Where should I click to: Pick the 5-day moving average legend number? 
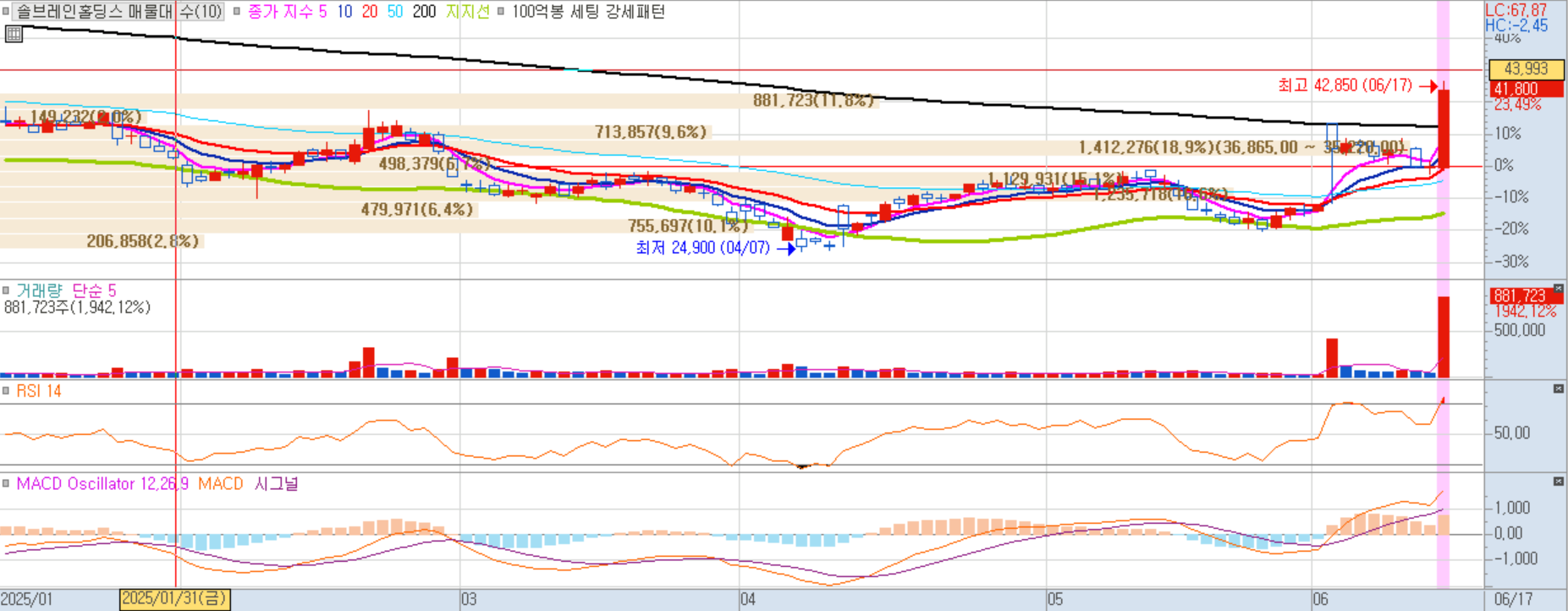[x=322, y=12]
